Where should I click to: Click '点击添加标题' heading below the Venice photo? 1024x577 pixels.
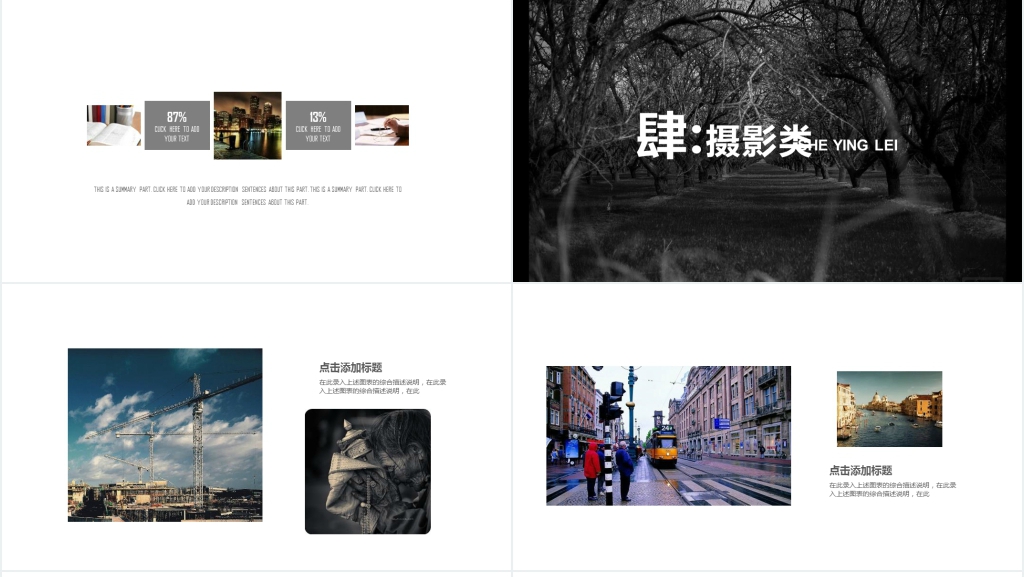860,471
